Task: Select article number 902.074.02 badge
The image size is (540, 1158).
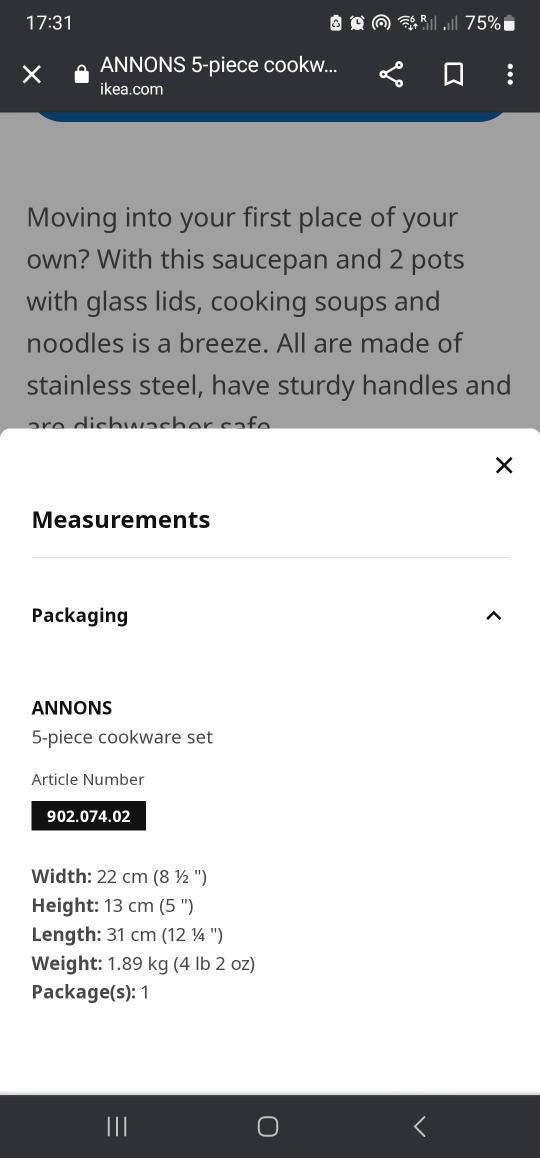Action: point(89,816)
